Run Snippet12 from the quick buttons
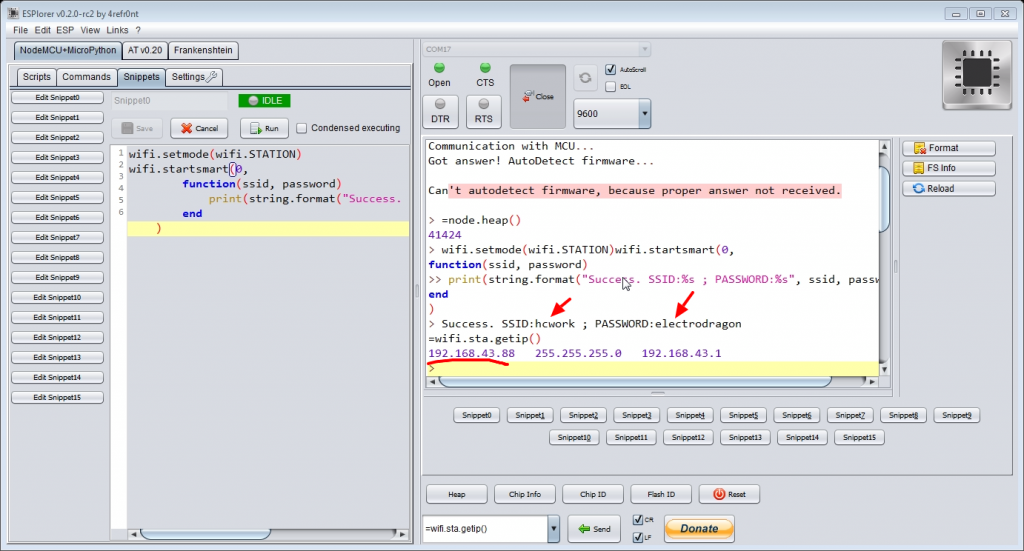 pyautogui.click(x=688, y=437)
